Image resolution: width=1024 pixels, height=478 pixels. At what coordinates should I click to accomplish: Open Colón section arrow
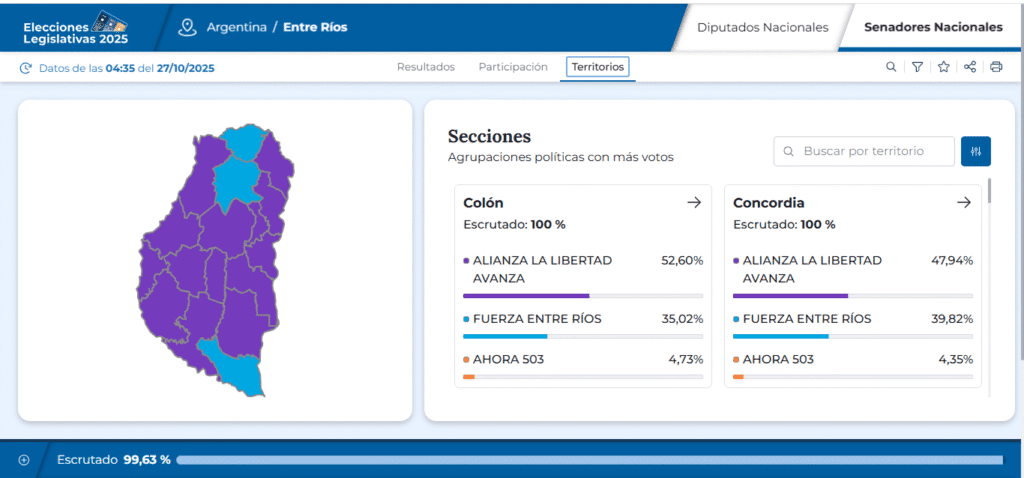[694, 203]
